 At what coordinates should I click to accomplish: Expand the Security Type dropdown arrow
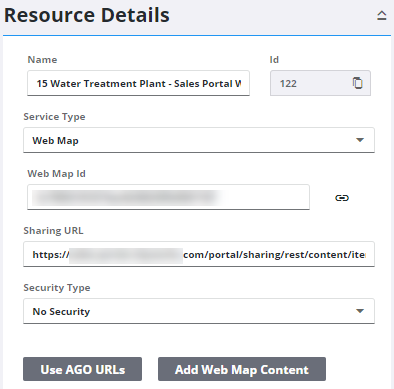pos(360,311)
